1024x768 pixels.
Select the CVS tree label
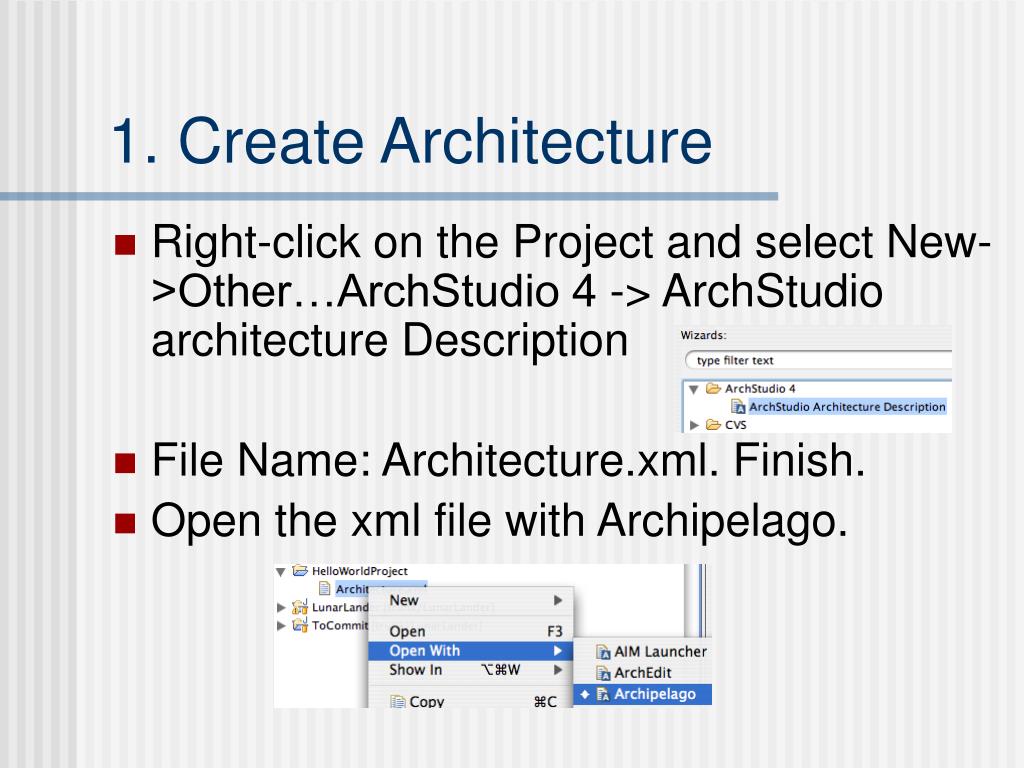pyautogui.click(x=735, y=424)
